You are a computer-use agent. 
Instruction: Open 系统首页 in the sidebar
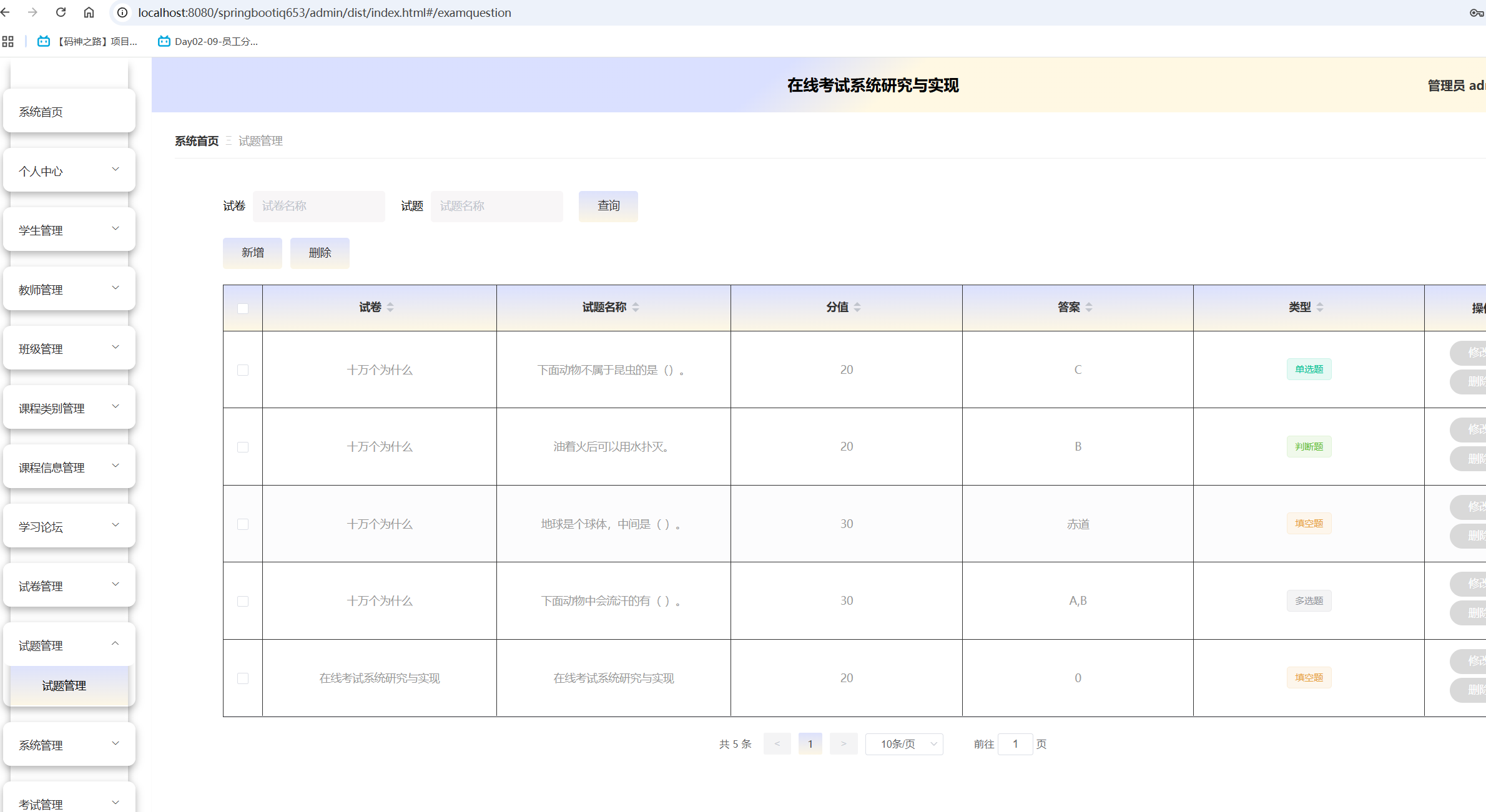[x=69, y=111]
